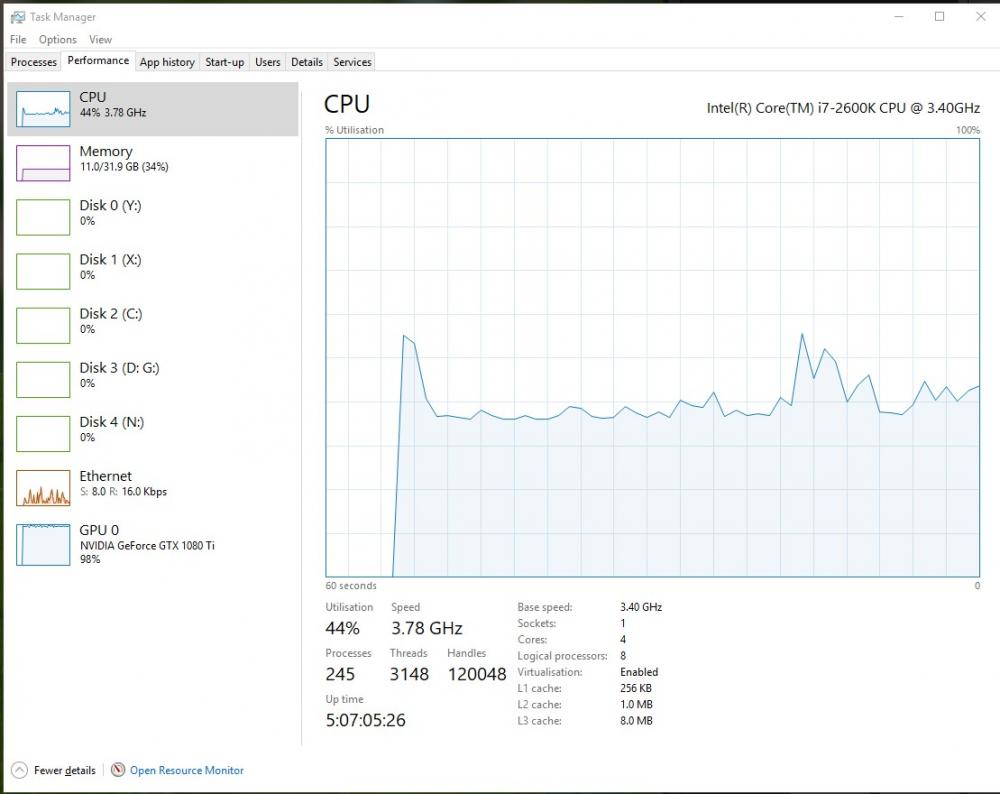Click the Task Manager title bar icon
Image resolution: width=1000 pixels, height=794 pixels.
[18, 17]
